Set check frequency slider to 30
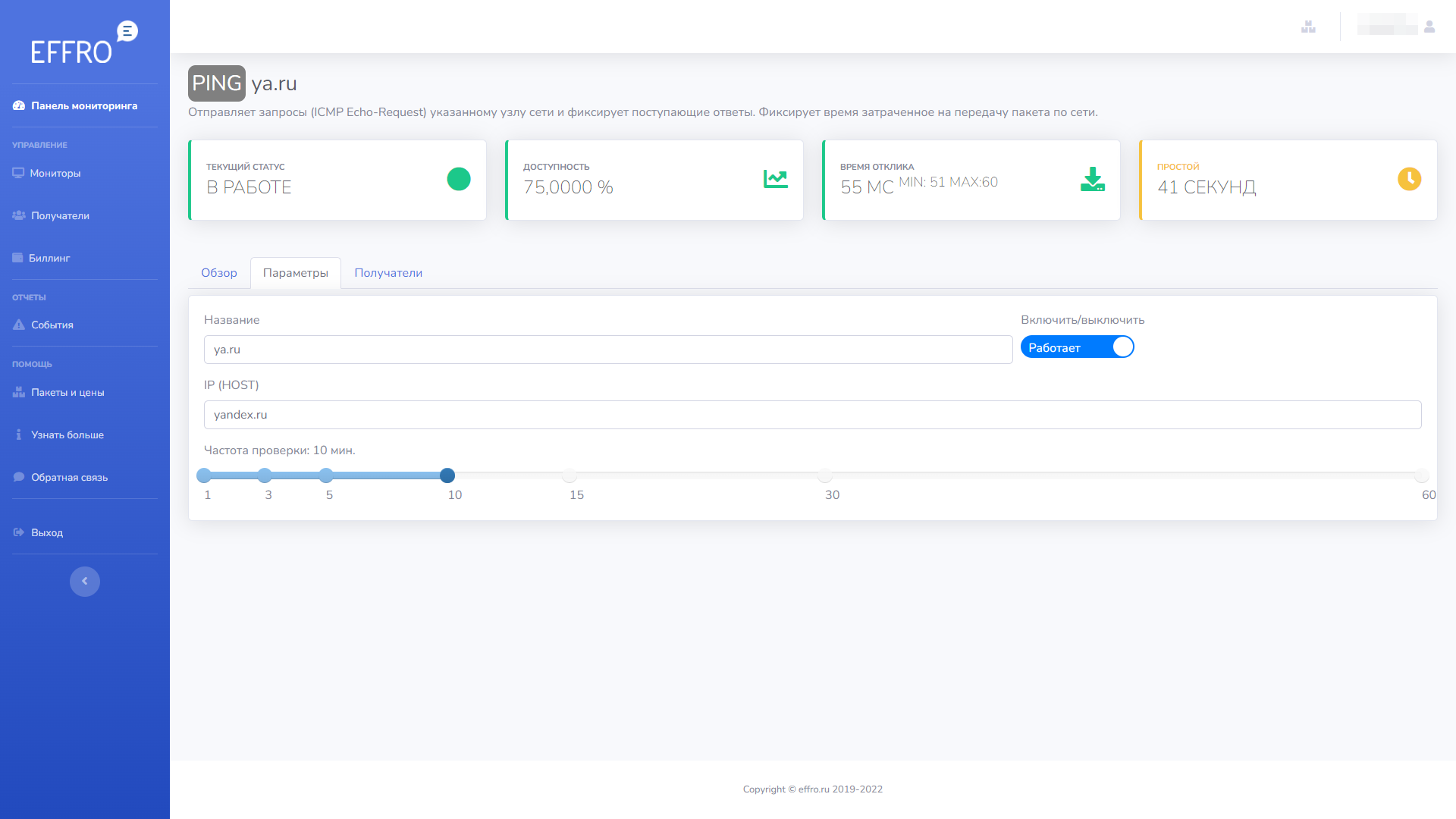Screen dimensions: 1456x819 825,475
